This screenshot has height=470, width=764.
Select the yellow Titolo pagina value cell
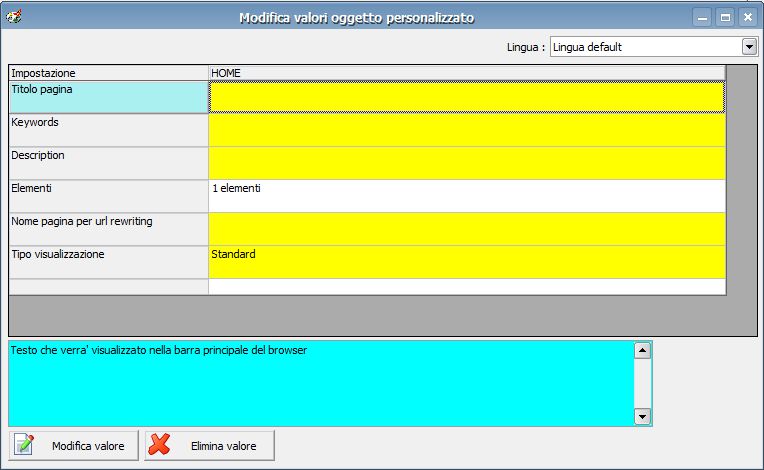click(467, 97)
